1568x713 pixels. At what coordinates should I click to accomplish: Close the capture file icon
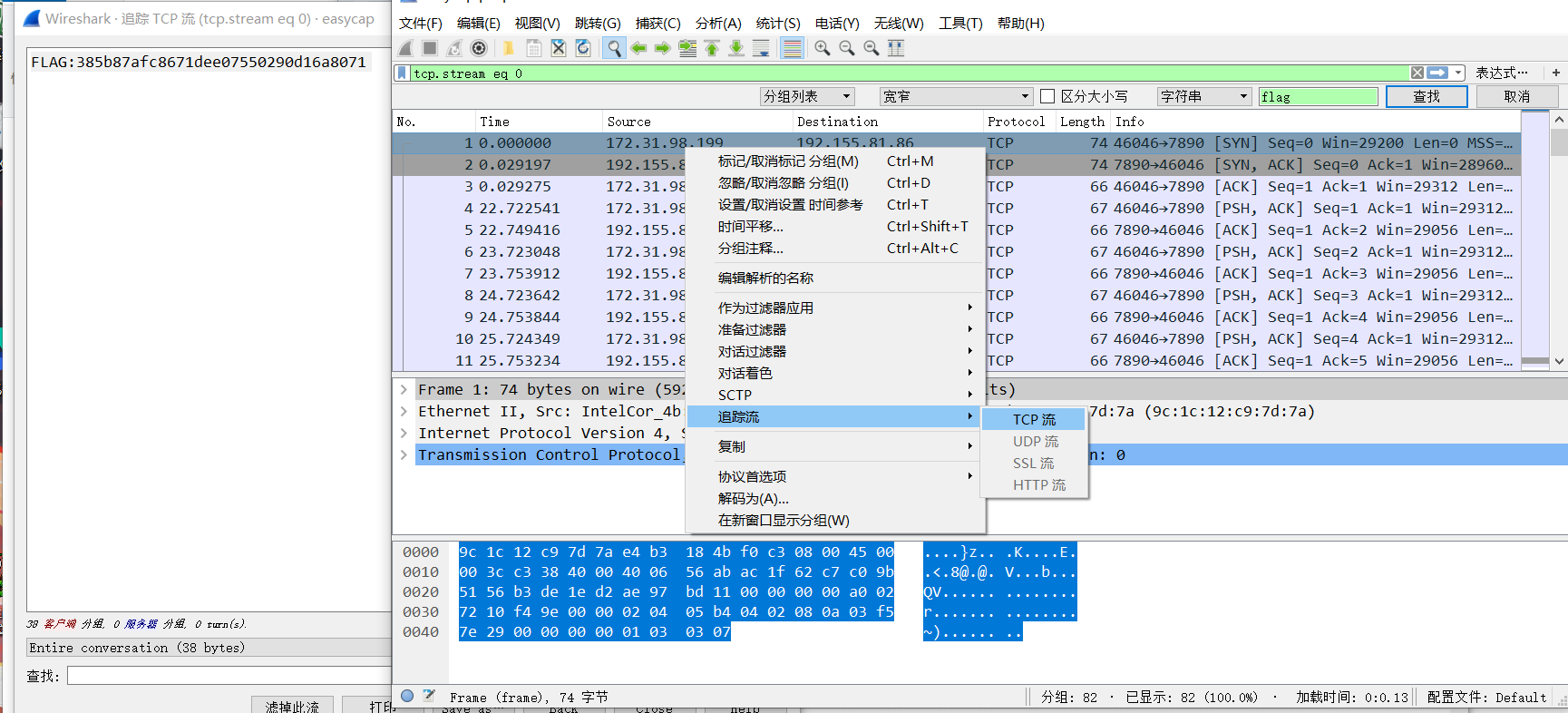tap(559, 48)
